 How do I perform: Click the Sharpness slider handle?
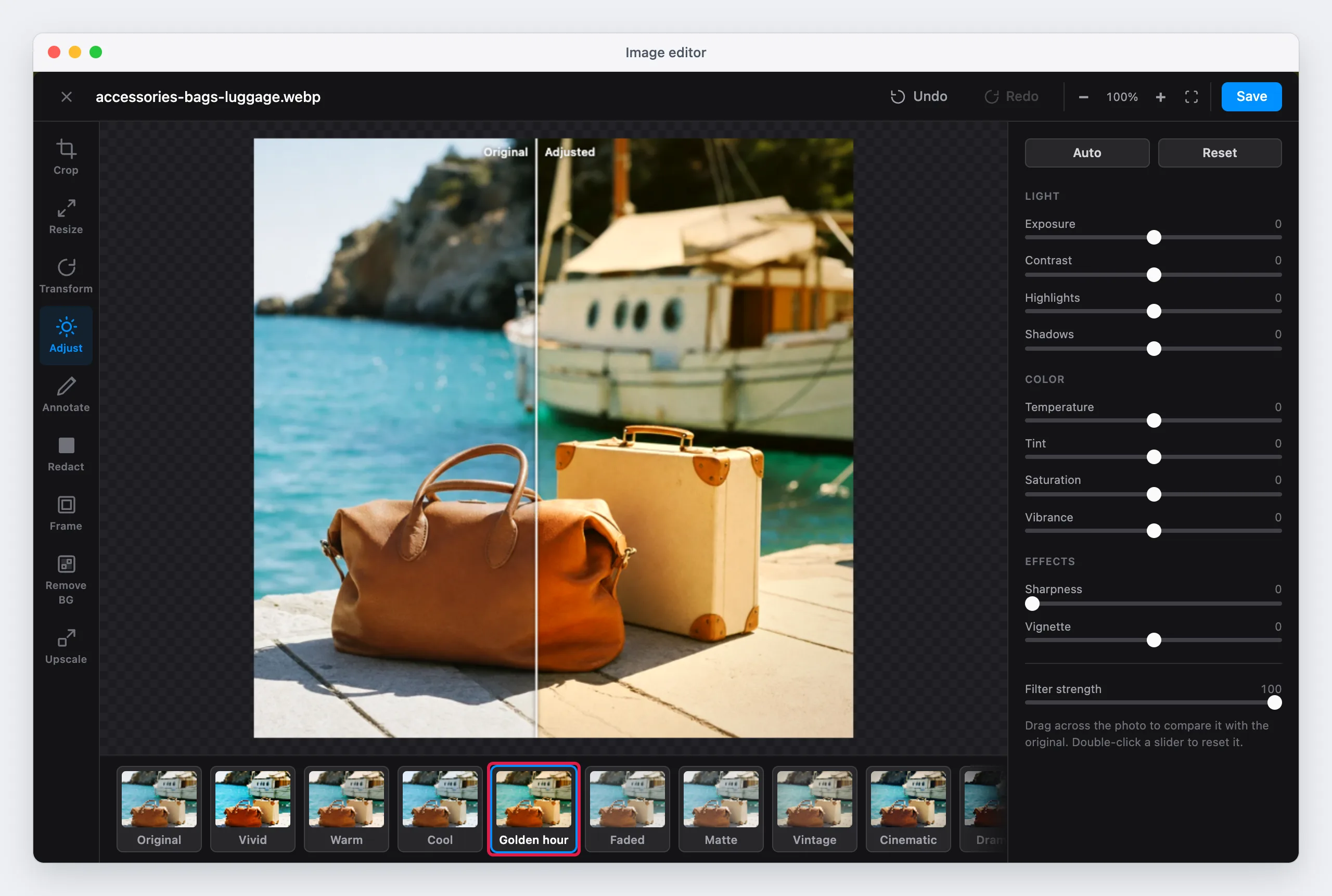1032,604
